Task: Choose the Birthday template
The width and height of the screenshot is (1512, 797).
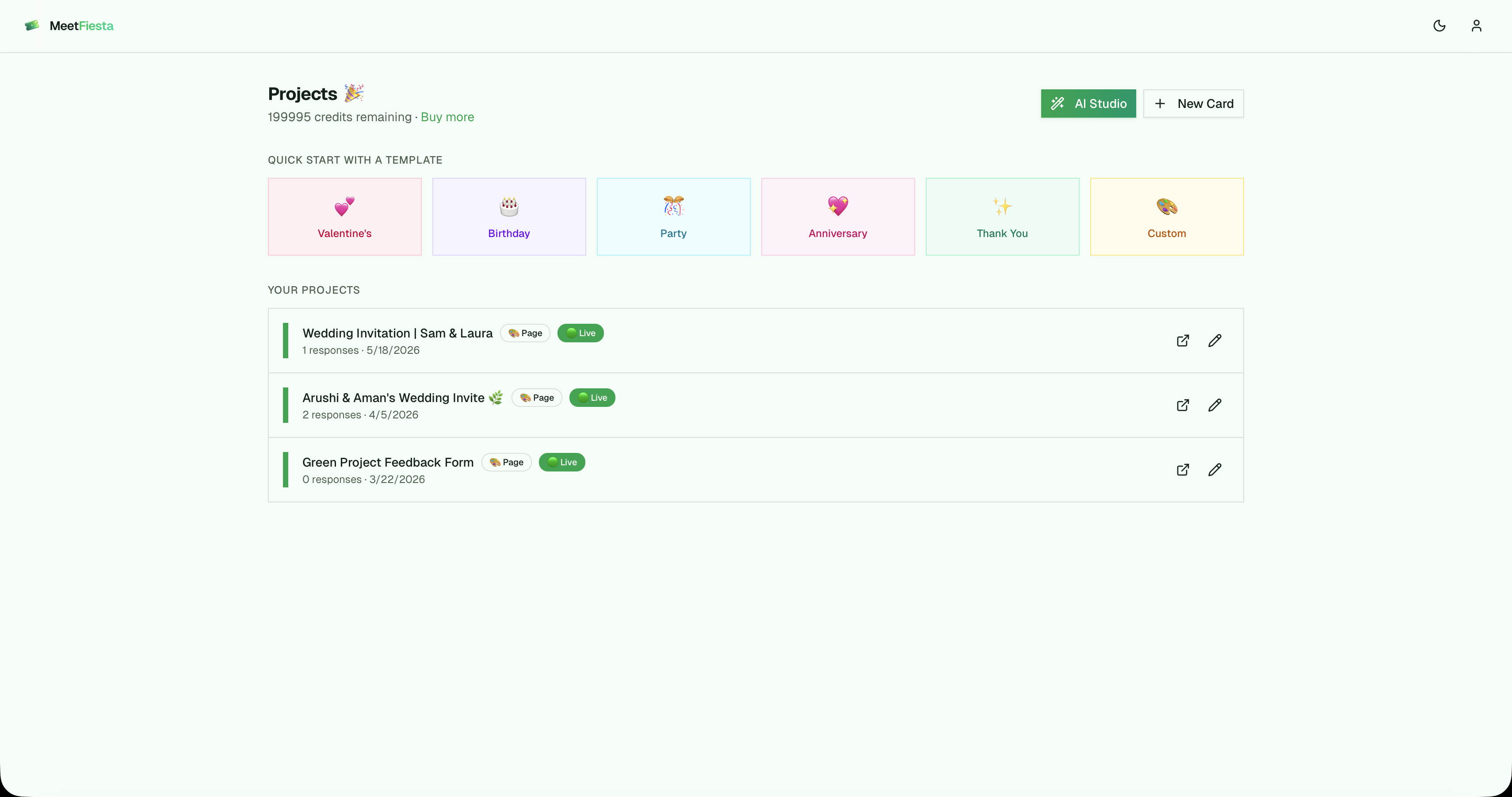Action: (x=509, y=217)
